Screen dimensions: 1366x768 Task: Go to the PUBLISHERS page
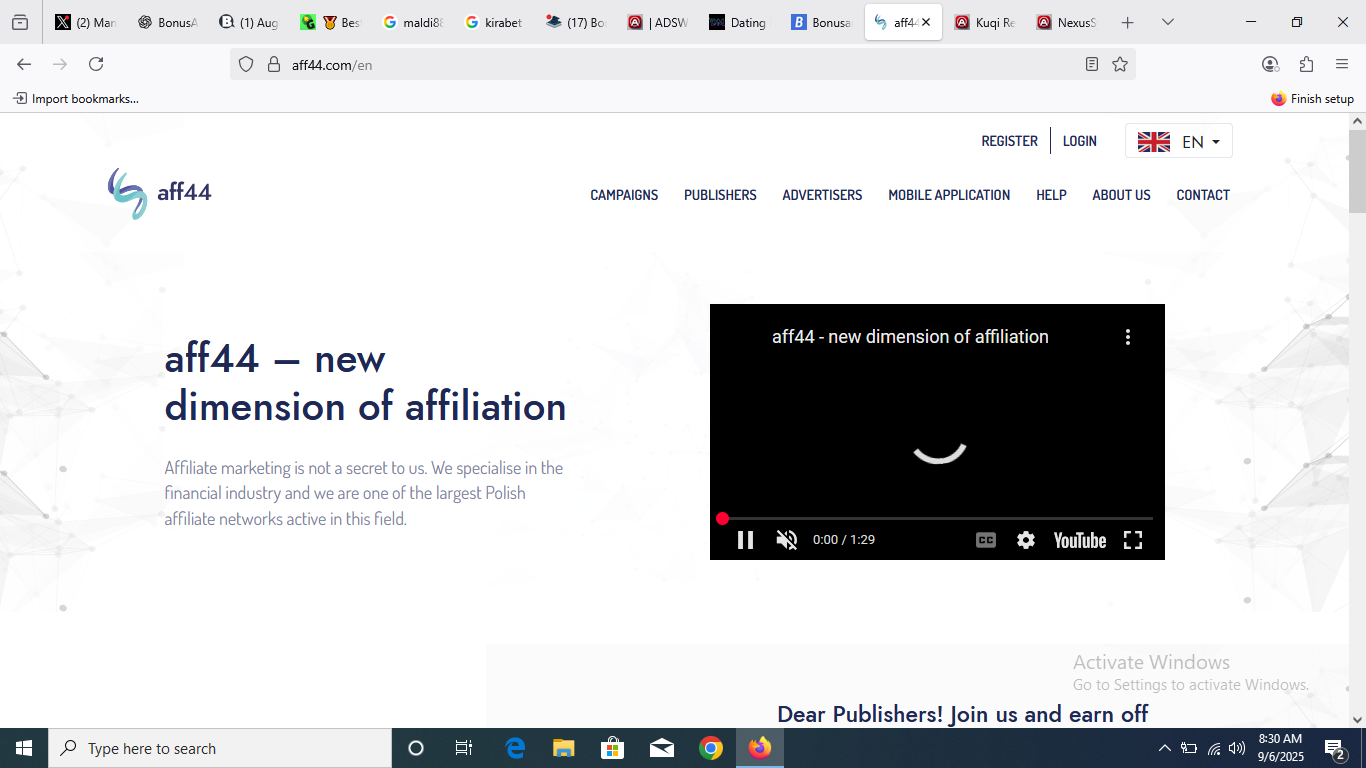pyautogui.click(x=720, y=195)
